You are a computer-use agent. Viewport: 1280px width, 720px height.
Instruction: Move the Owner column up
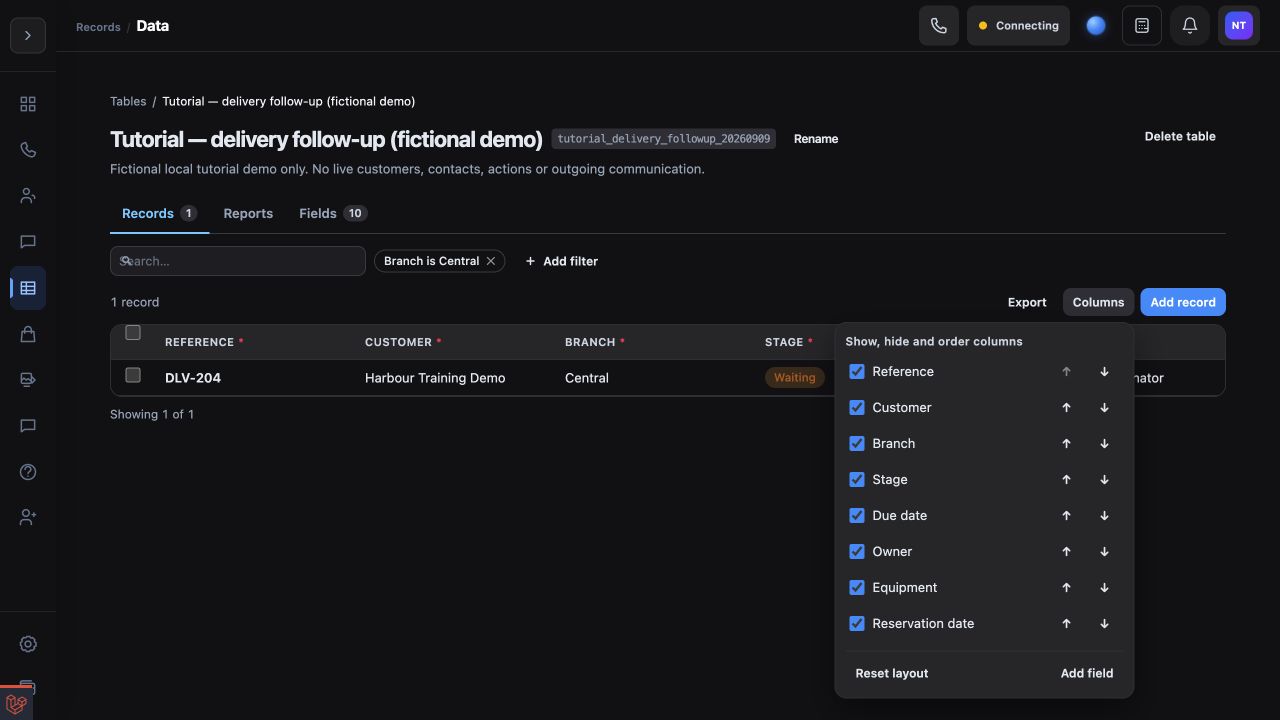coord(1066,551)
